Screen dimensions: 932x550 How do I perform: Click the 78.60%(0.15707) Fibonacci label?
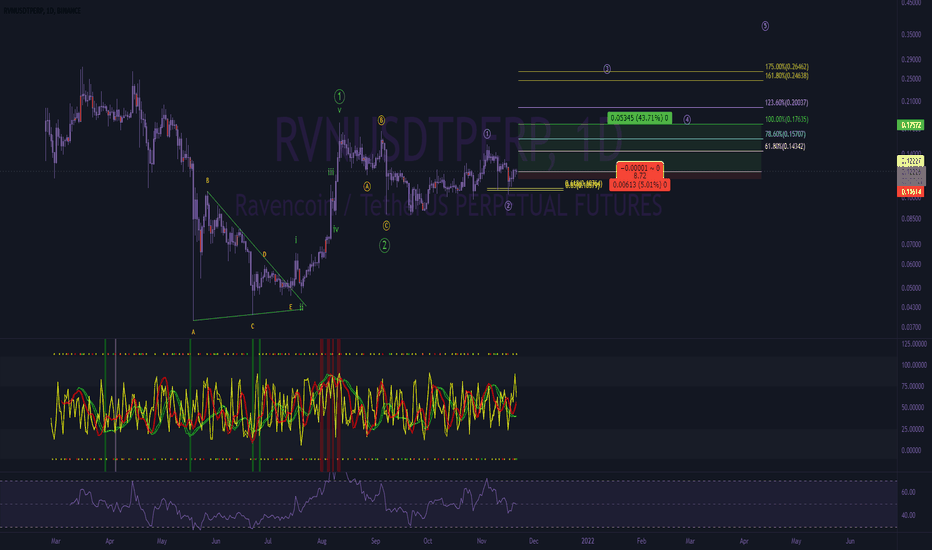(x=785, y=134)
